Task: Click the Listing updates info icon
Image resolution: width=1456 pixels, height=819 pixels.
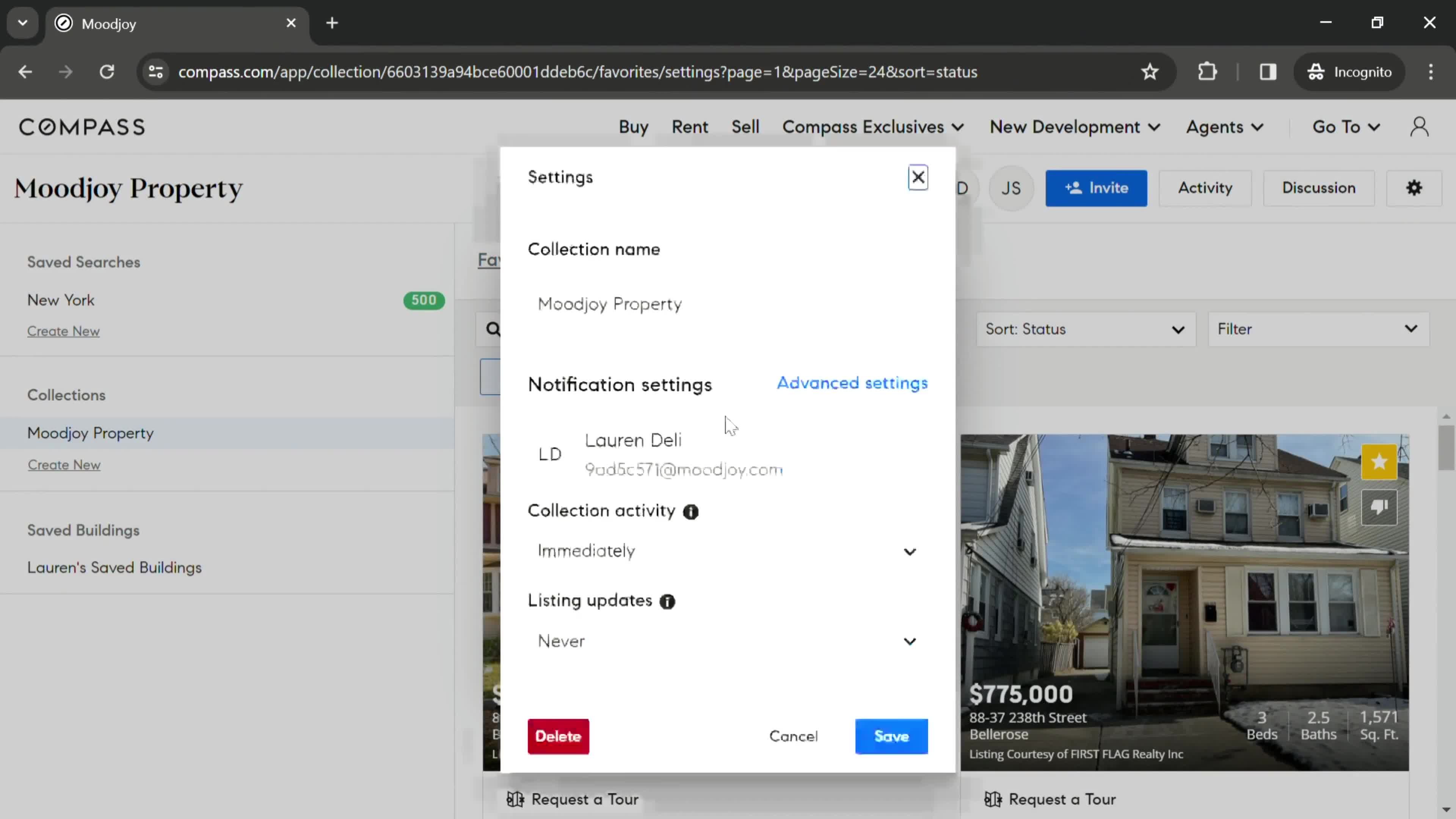Action: pyautogui.click(x=667, y=602)
